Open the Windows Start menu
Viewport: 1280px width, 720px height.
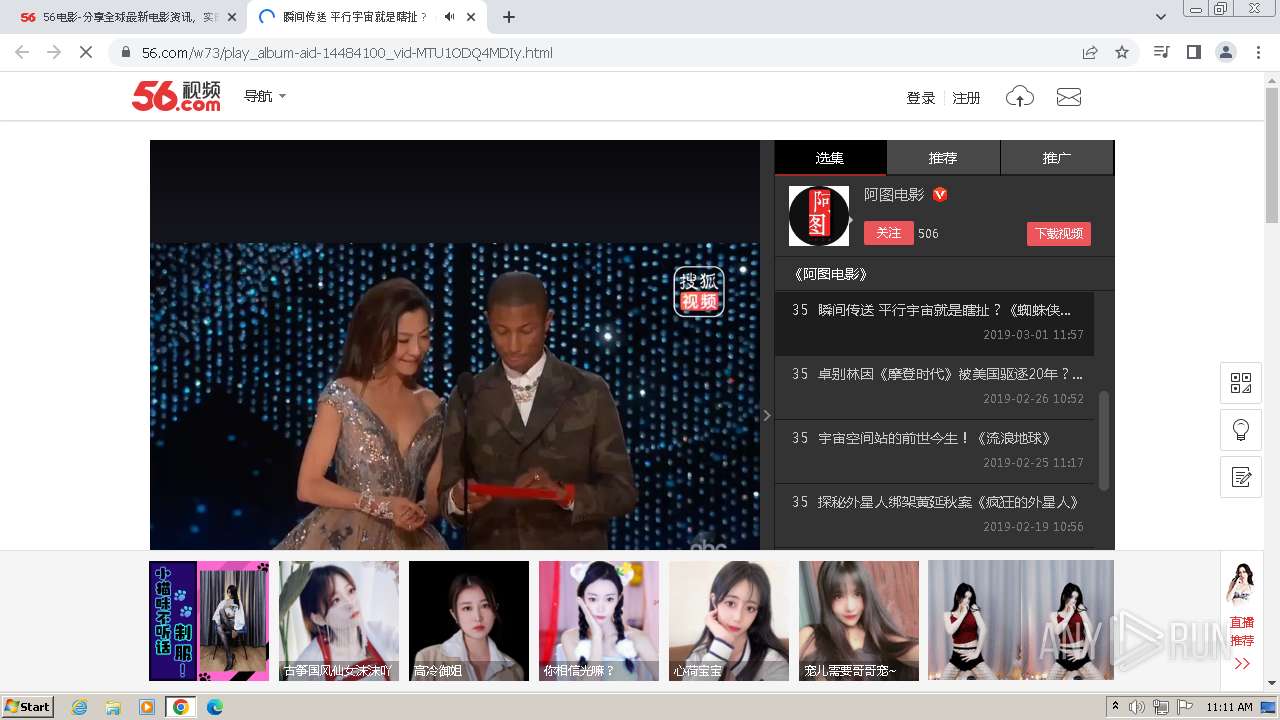[28, 706]
